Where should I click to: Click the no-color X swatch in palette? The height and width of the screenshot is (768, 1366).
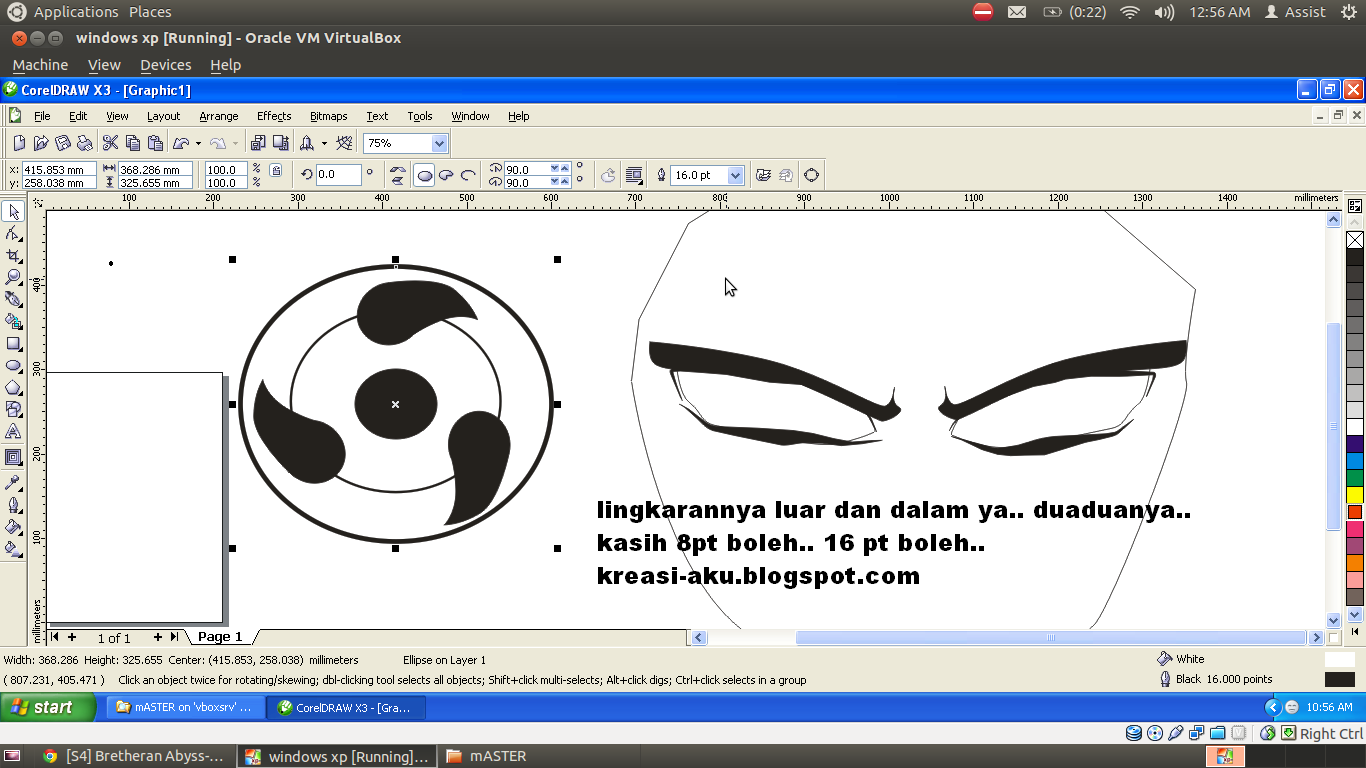(1355, 240)
